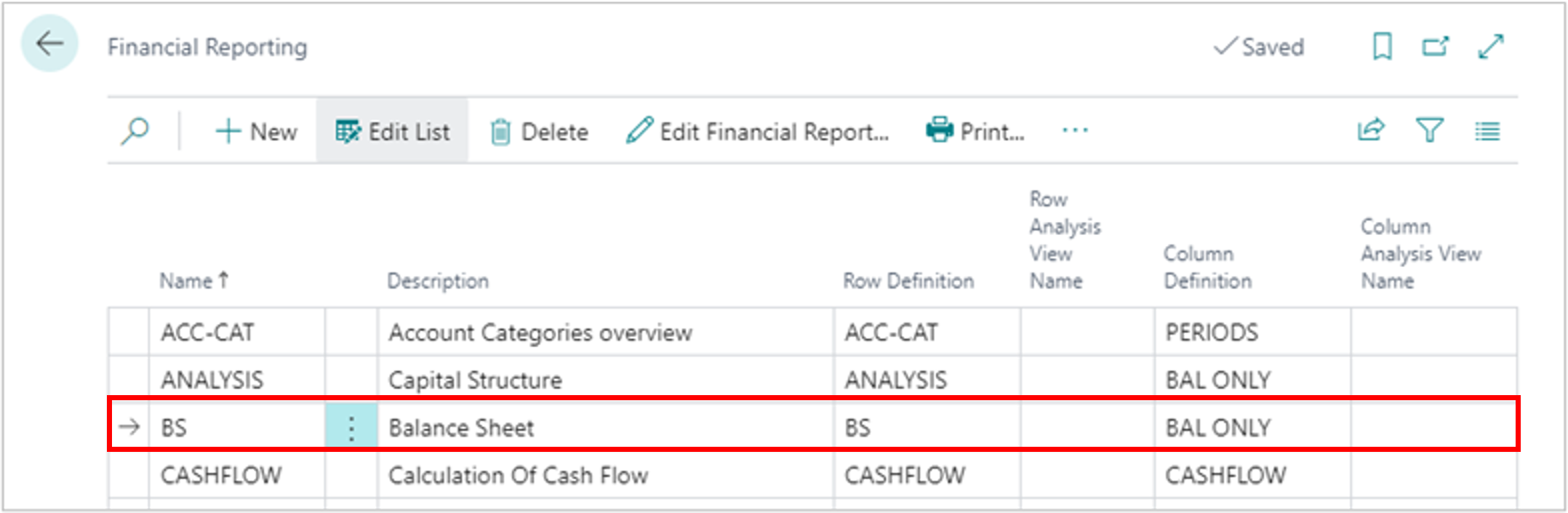The width and height of the screenshot is (1568, 513).
Task: Open the more actions ellipsis menu
Action: coord(1074,131)
